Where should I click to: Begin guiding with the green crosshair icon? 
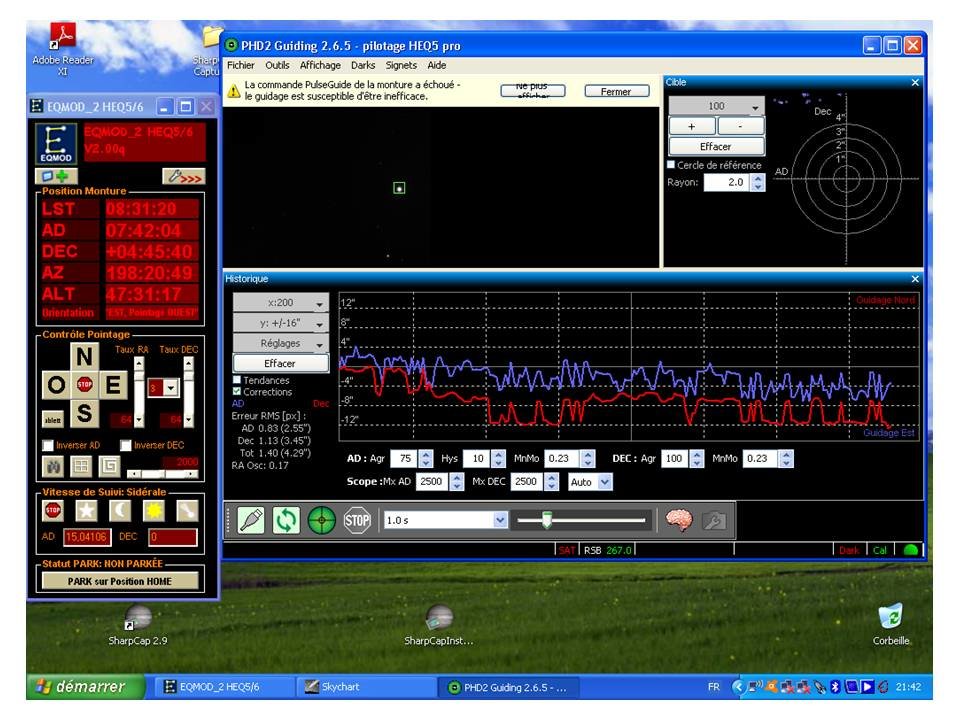tap(322, 520)
